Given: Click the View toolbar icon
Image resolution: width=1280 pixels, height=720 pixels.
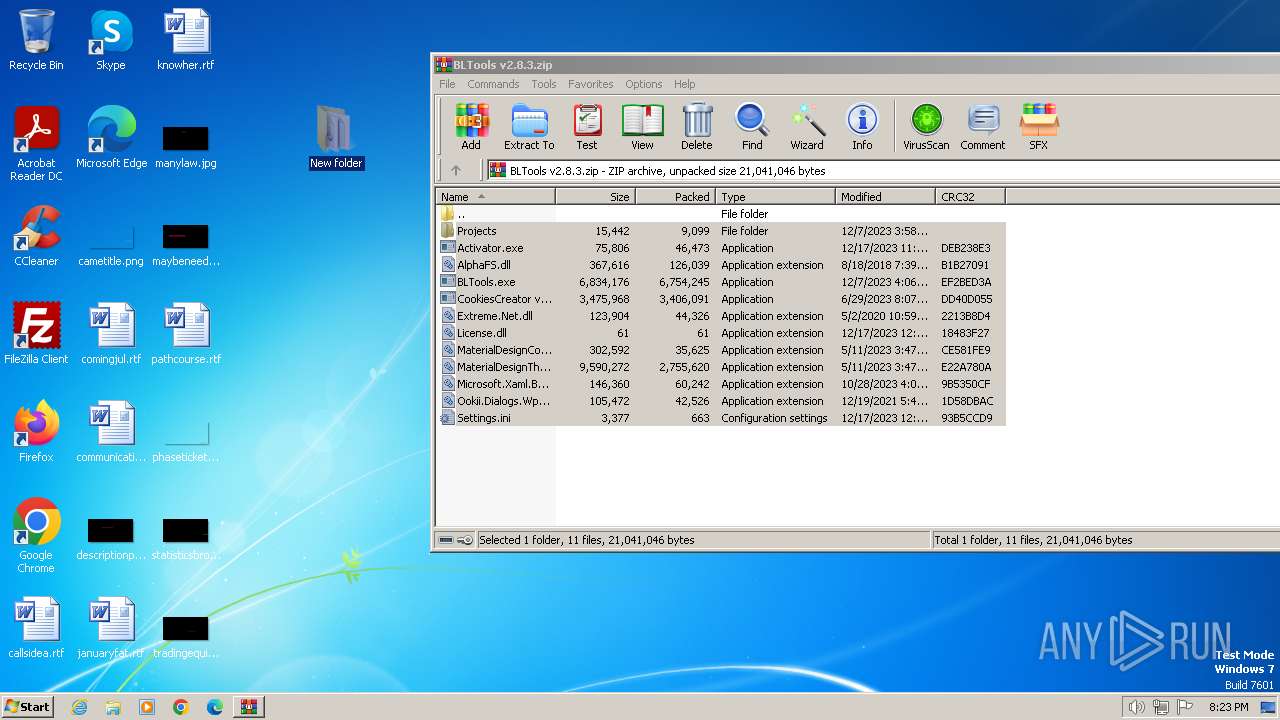Looking at the screenshot, I should coord(642,127).
